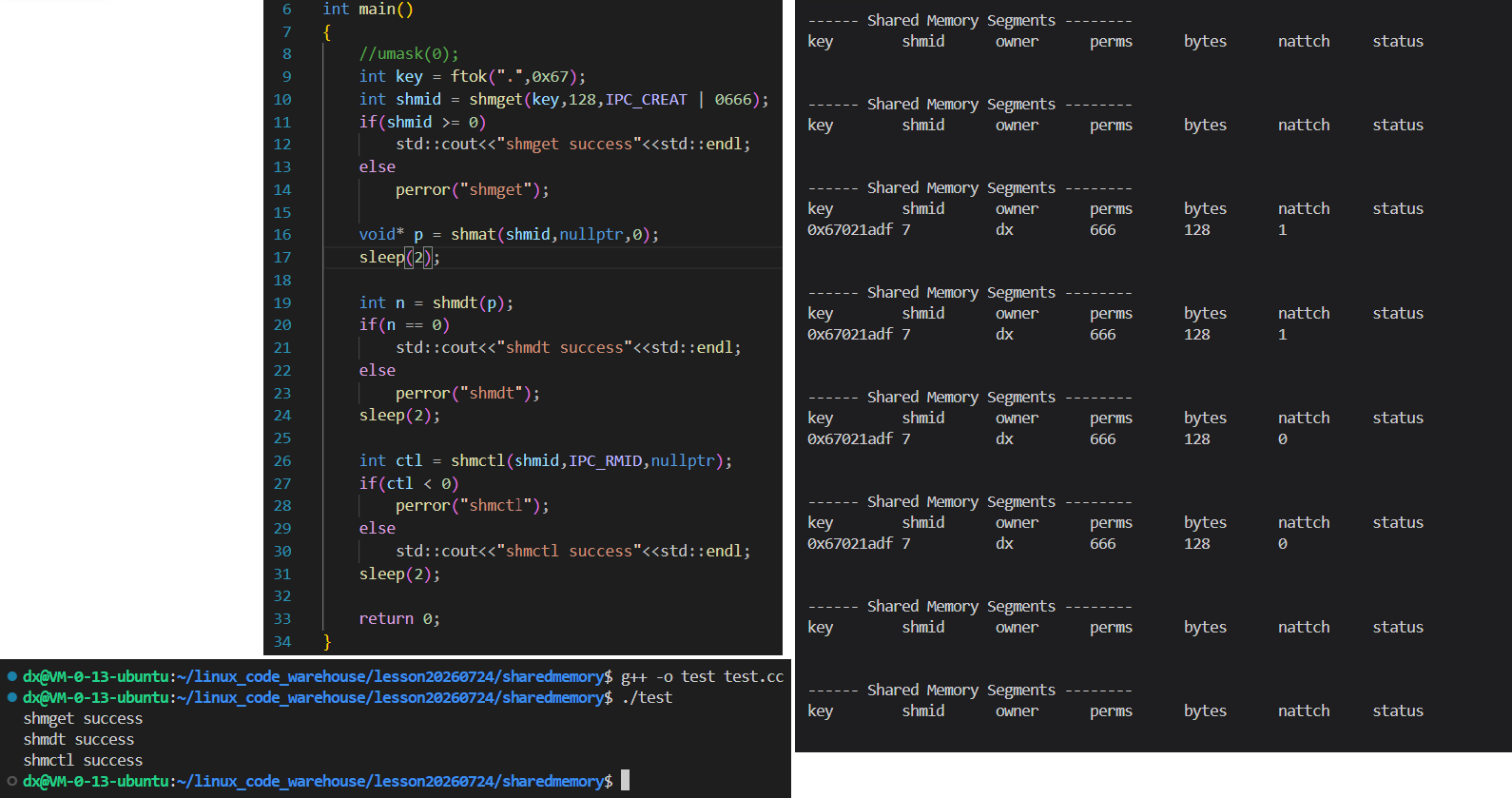Click the bottommost 'Shared Memory Segments' heading
Image resolution: width=1512 pixels, height=798 pixels.
[961, 691]
